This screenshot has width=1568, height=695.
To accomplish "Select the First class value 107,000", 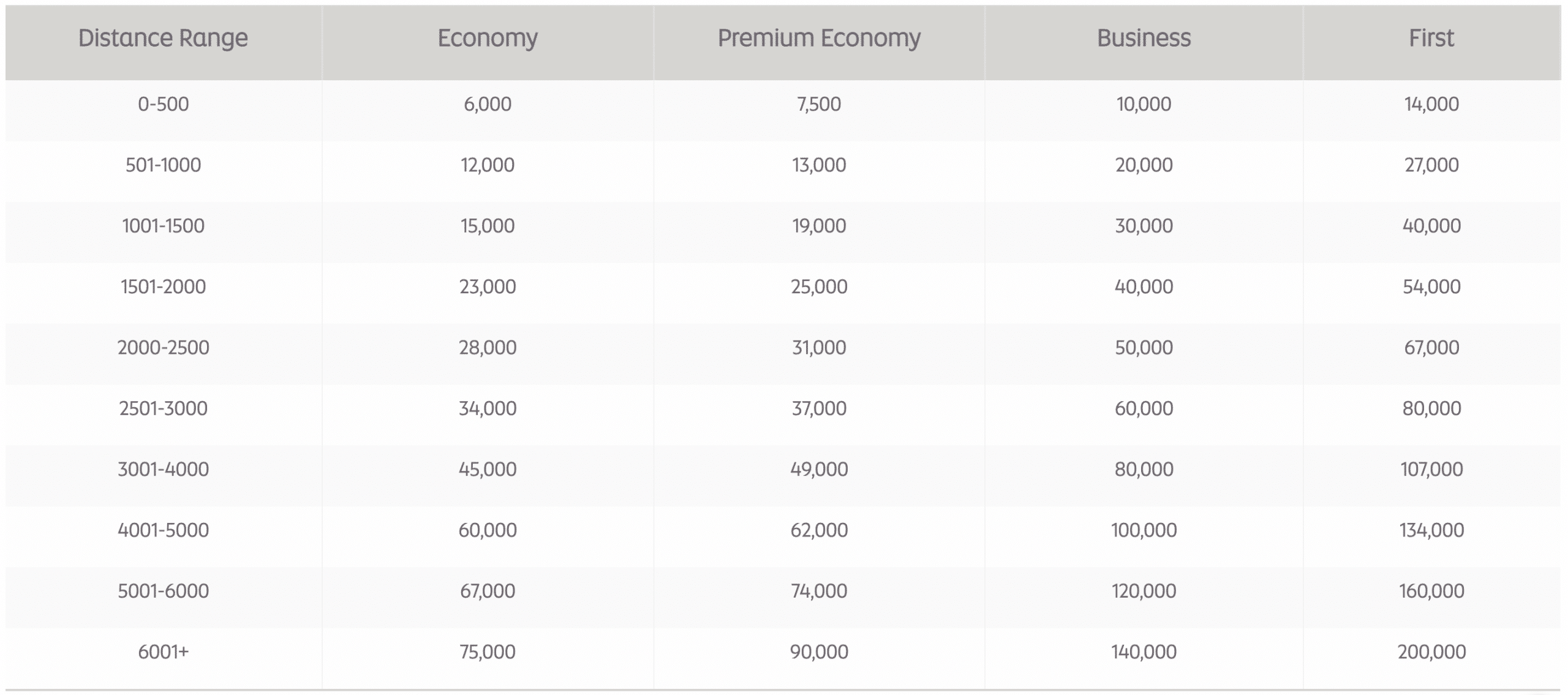I will tap(1431, 469).
